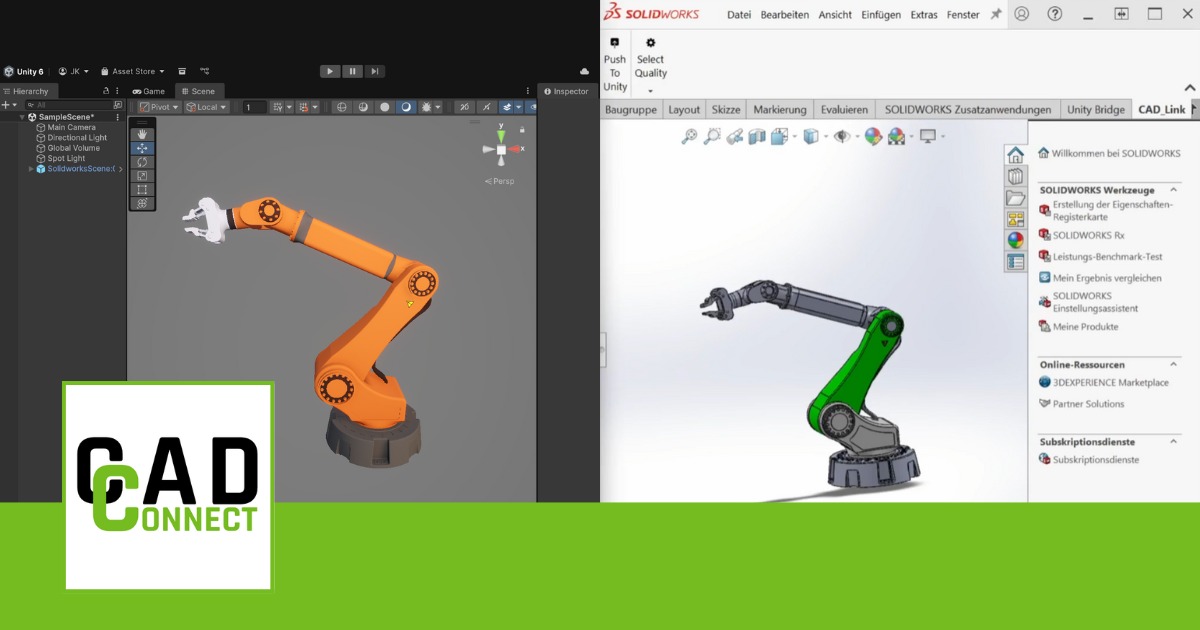Open the Design Library task pane tab
The width and height of the screenshot is (1200, 630).
click(x=1015, y=177)
